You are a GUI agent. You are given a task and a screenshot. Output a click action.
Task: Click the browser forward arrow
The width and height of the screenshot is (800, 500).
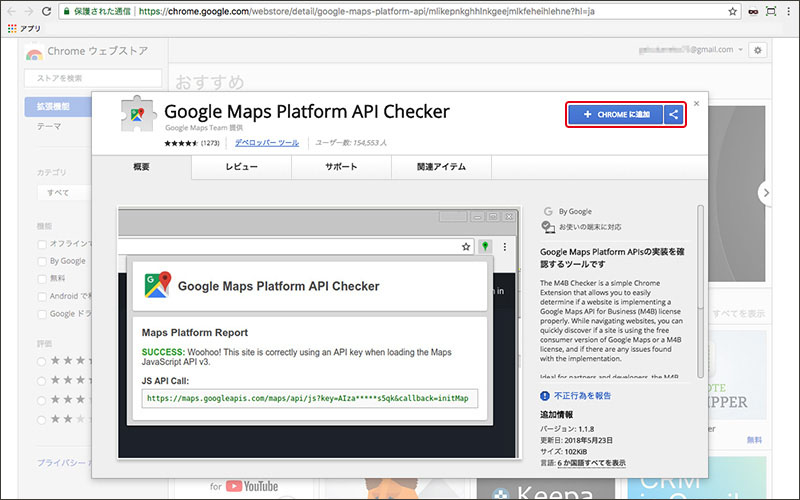pos(29,11)
